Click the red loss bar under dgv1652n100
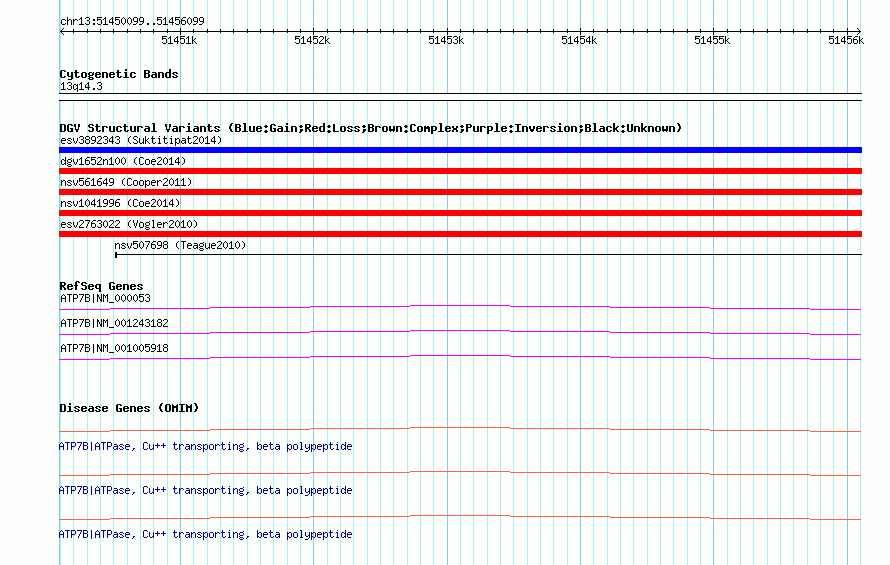The image size is (890, 565). tap(460, 171)
